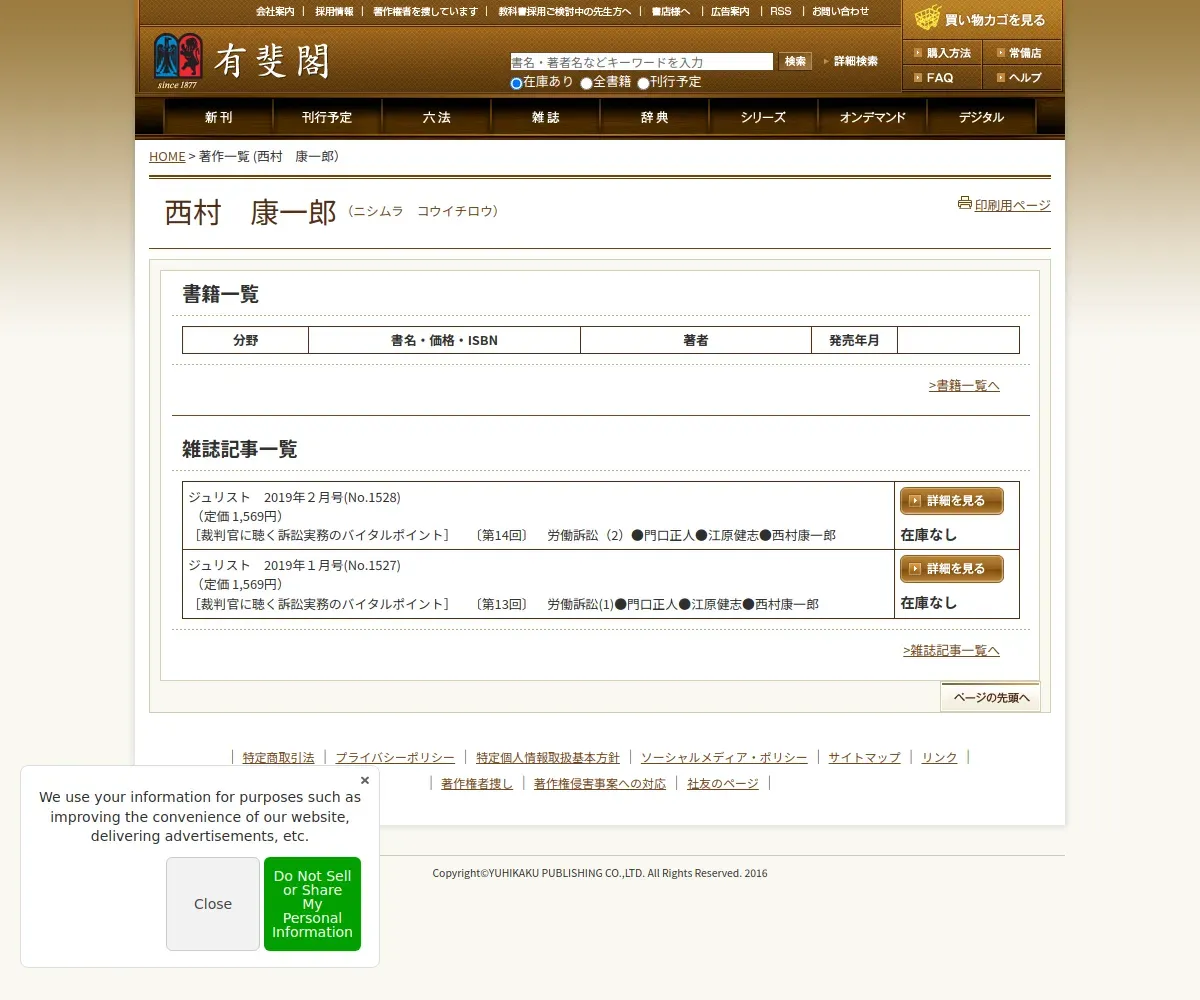This screenshot has width=1200, height=1000.
Task: Click the 書名・価格・ISBN column header
Action: click(x=444, y=340)
